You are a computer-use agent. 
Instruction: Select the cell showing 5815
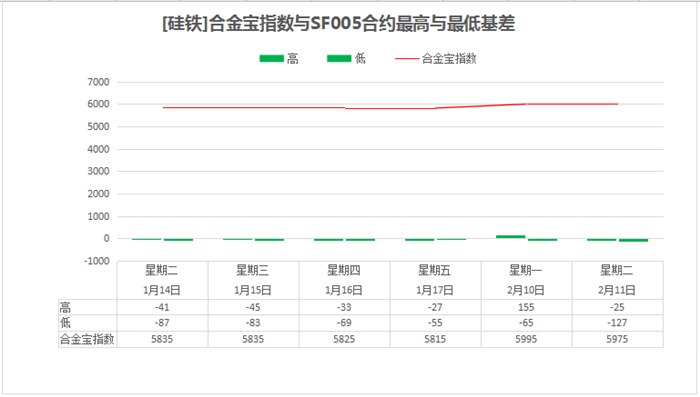point(435,339)
